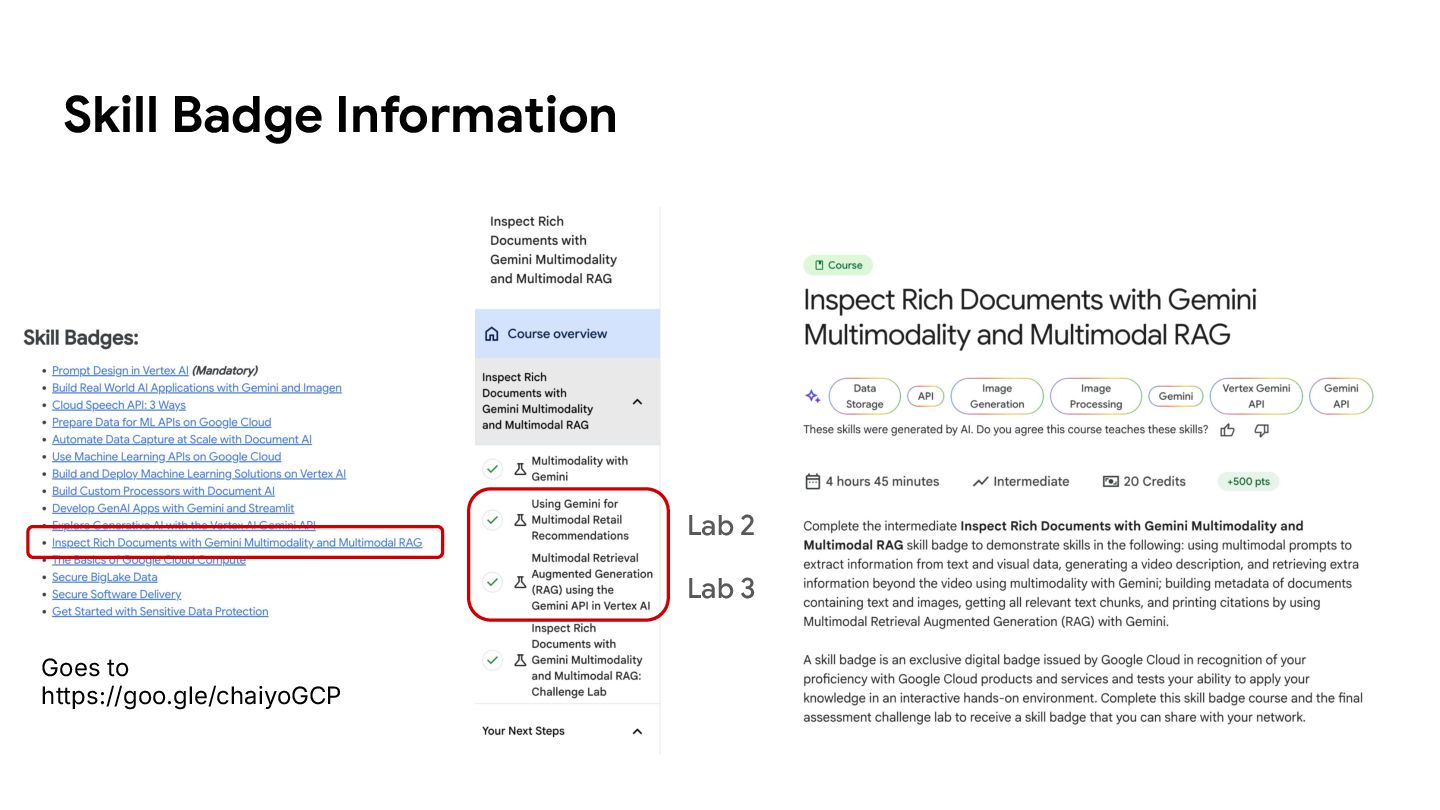The width and height of the screenshot is (1440, 810).
Task: Open Prompt Design in Vertex AI link
Action: coord(120,370)
